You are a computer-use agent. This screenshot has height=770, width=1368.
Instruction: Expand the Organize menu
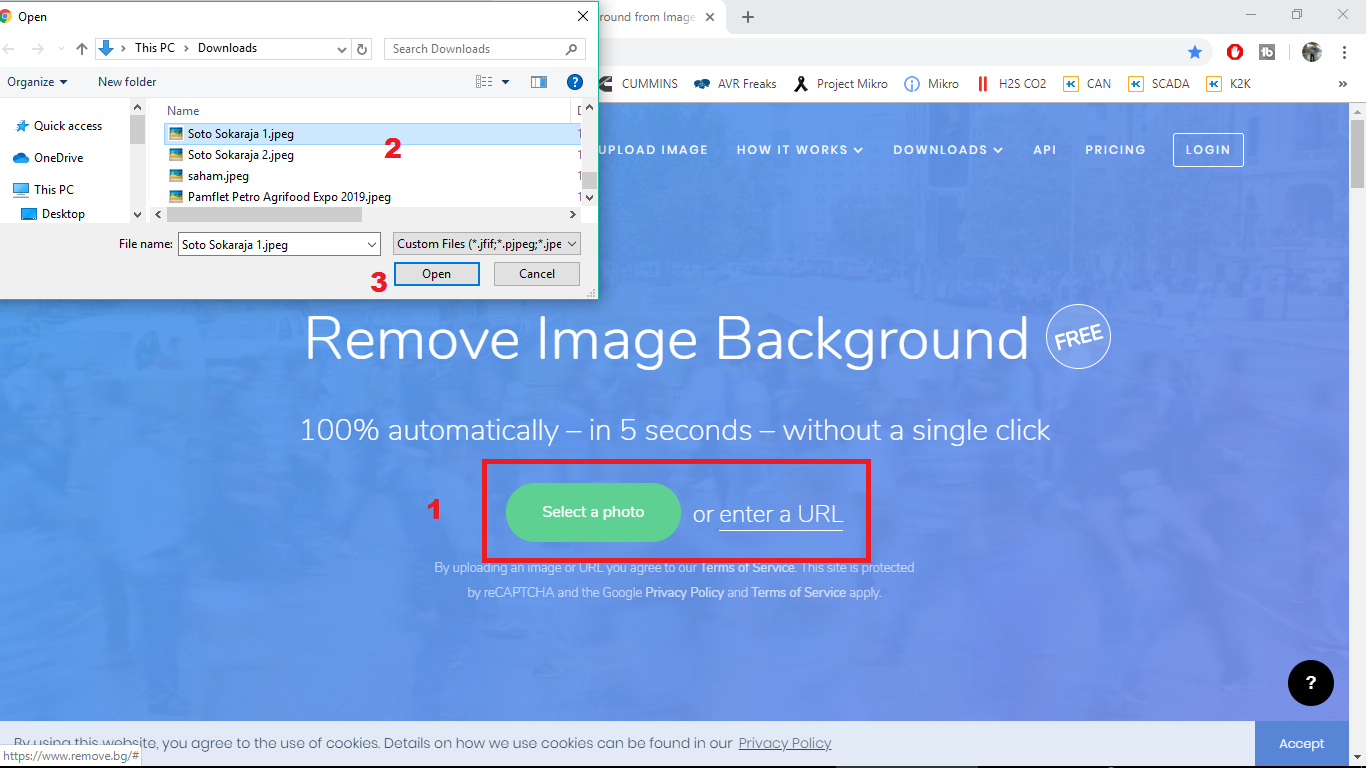click(38, 82)
